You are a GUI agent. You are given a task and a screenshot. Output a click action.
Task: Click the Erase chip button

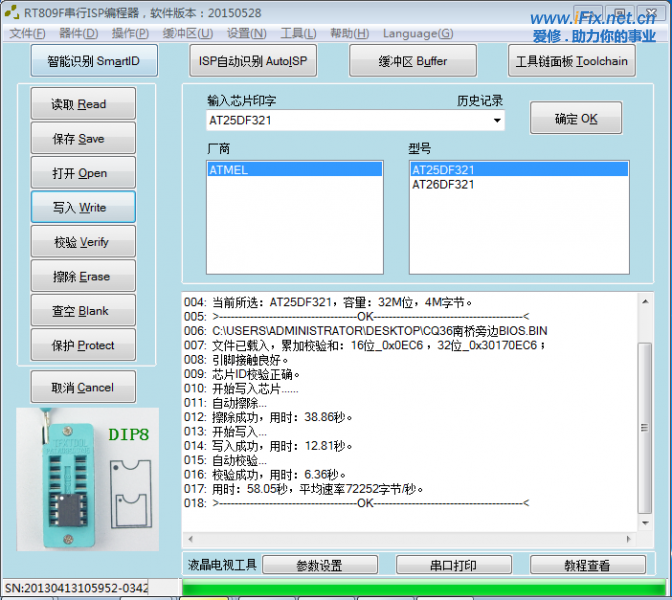[83, 276]
